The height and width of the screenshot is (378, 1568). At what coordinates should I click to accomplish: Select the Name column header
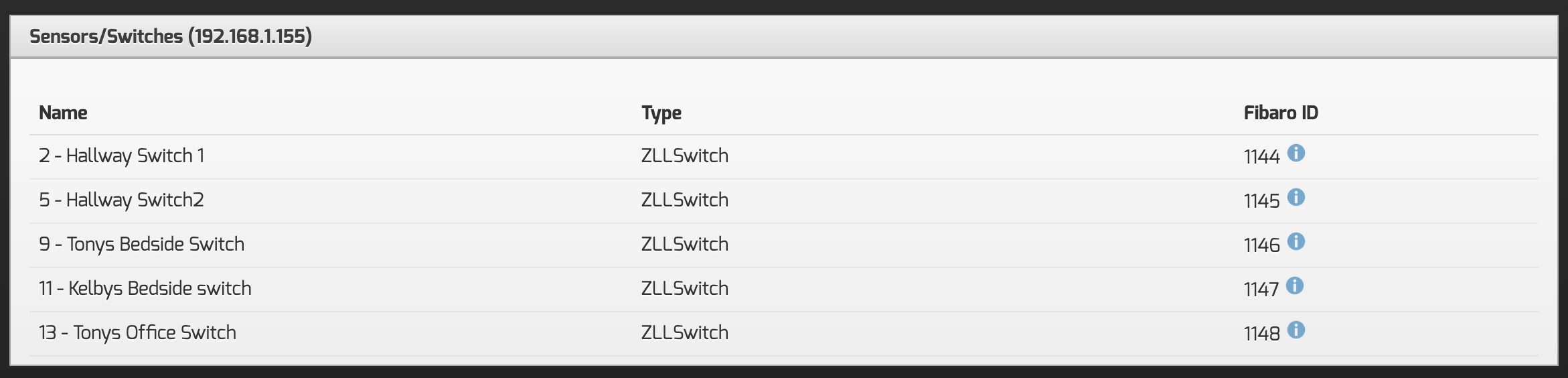[x=63, y=113]
